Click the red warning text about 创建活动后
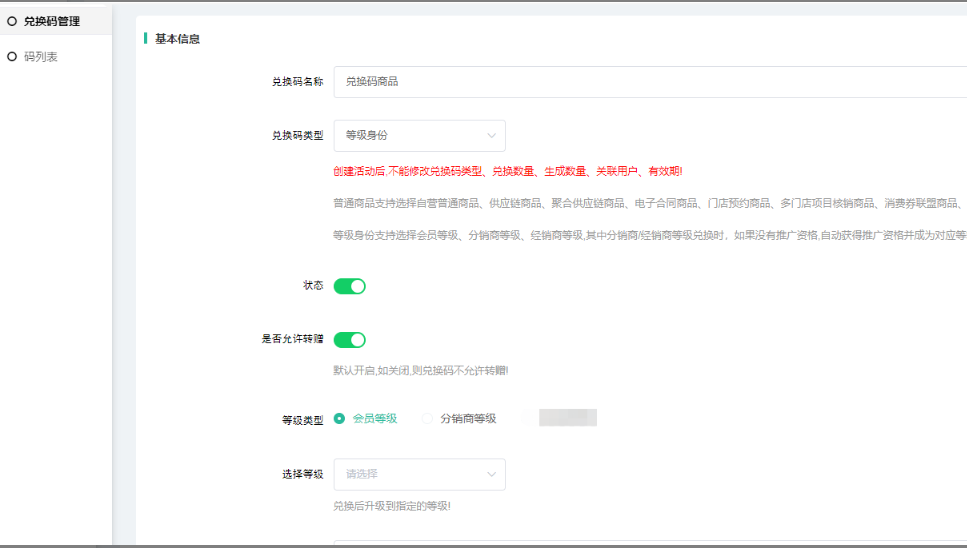Screen dimensions: 967x548 click(507, 171)
